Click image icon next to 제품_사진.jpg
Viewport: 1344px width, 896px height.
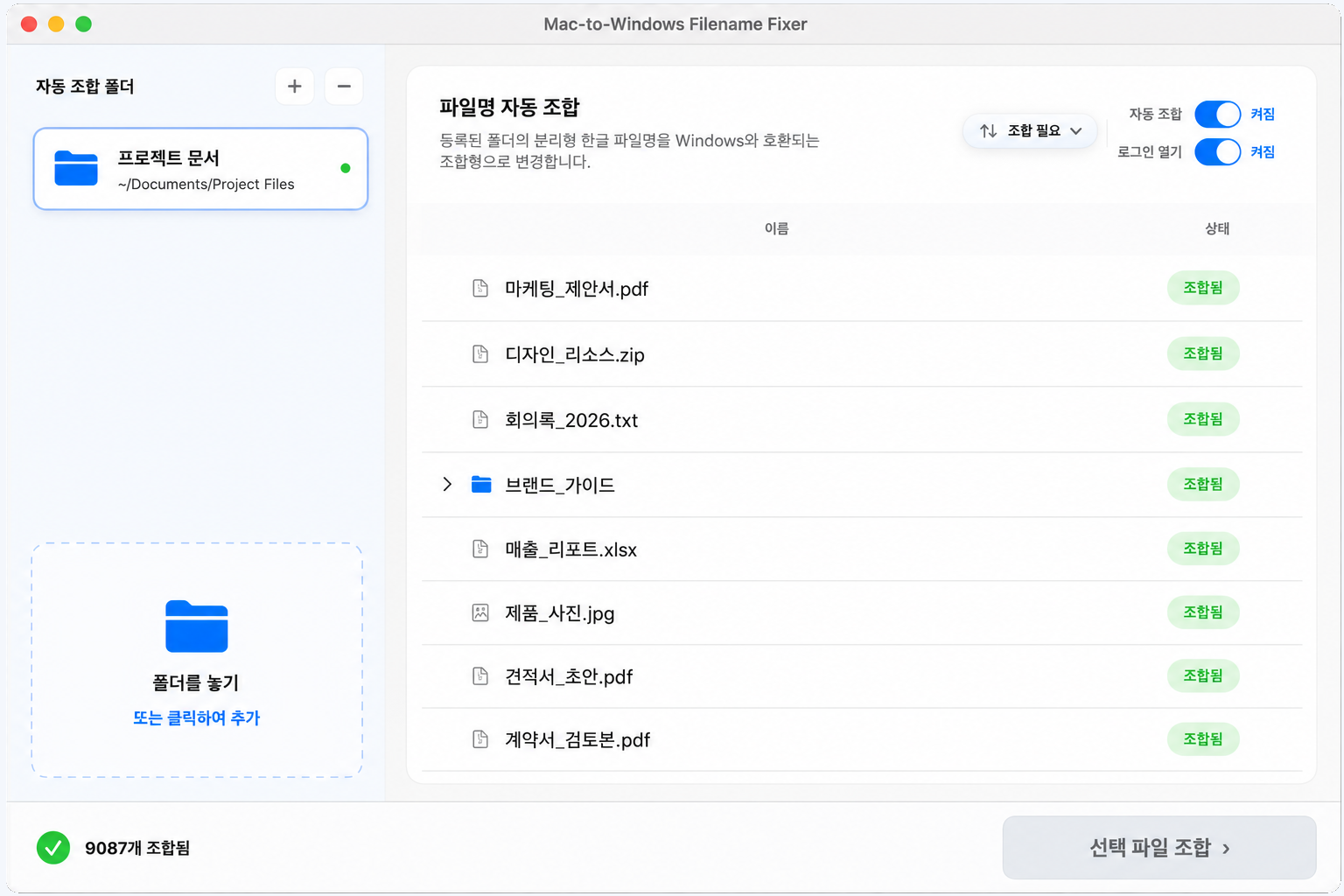click(480, 612)
